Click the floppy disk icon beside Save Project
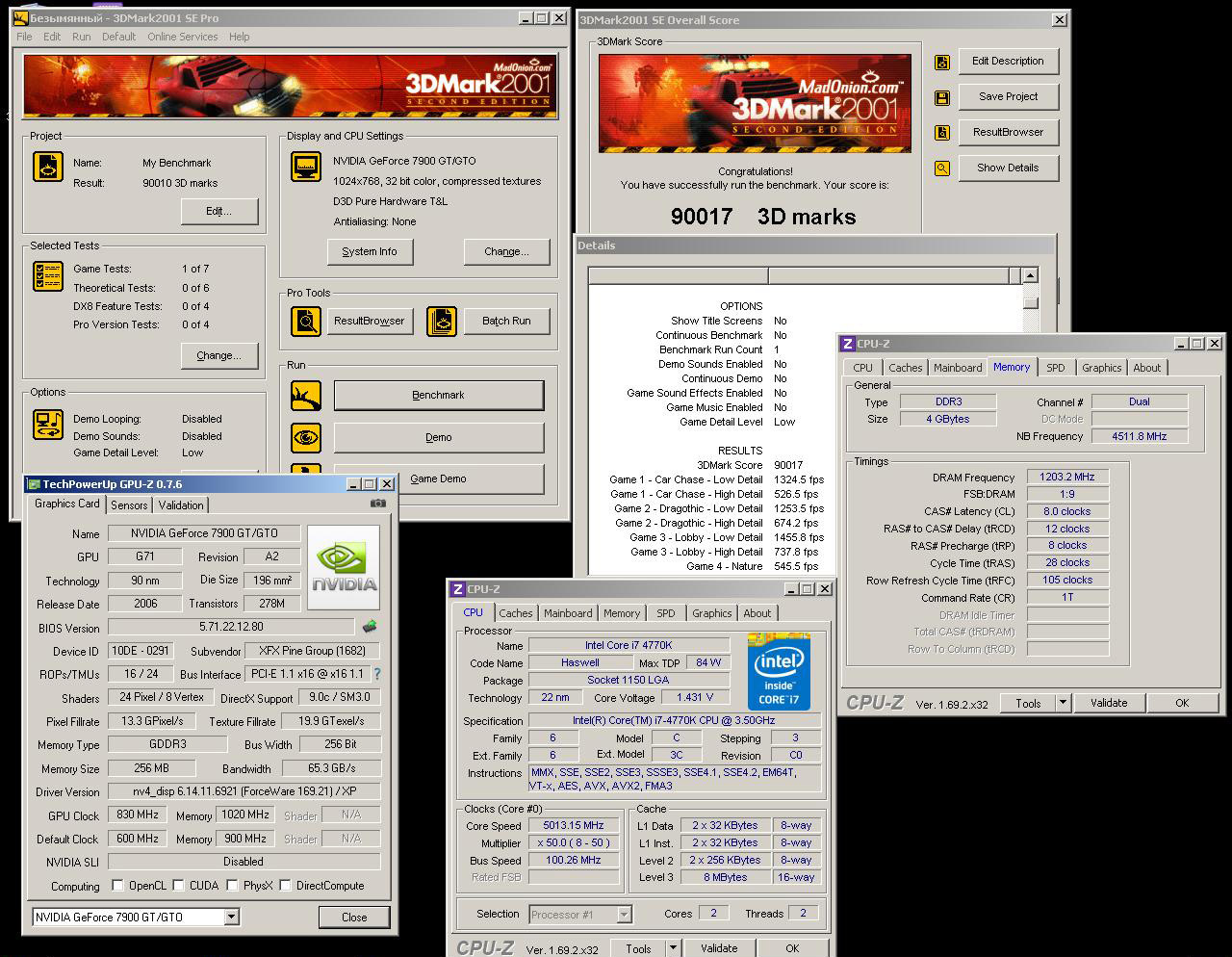Image resolution: width=1232 pixels, height=957 pixels. [942, 97]
